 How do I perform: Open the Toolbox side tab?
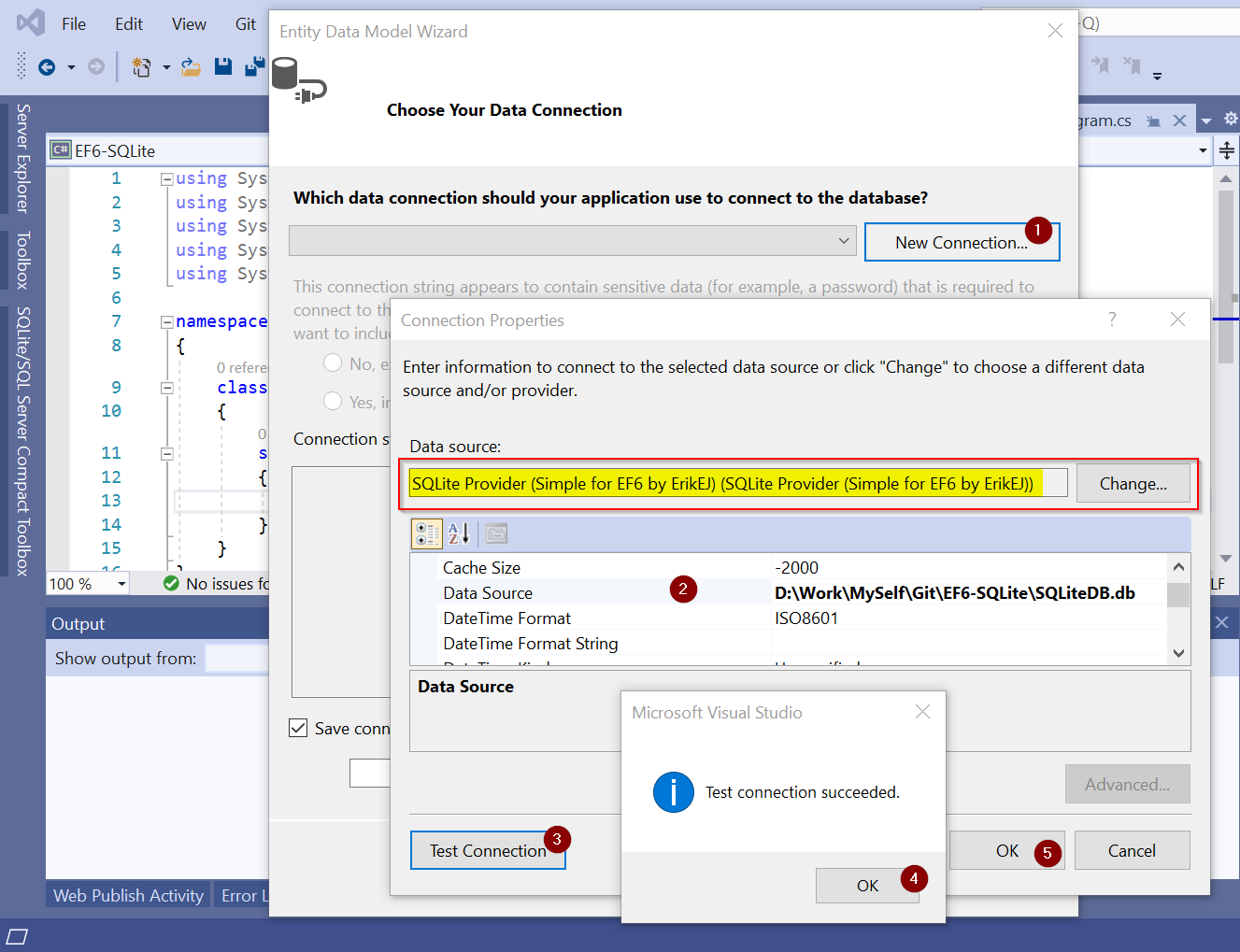23,260
